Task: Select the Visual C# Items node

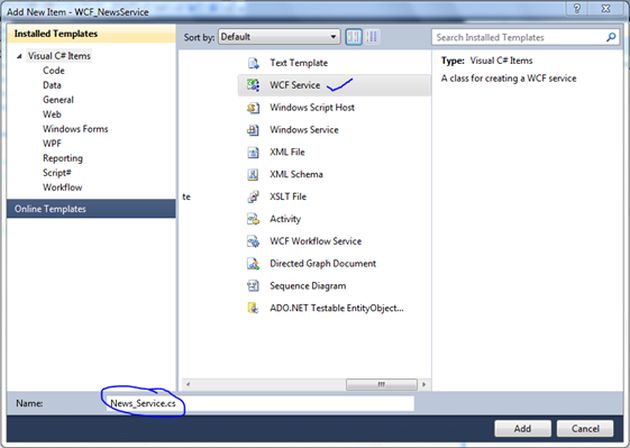Action: 59,56
